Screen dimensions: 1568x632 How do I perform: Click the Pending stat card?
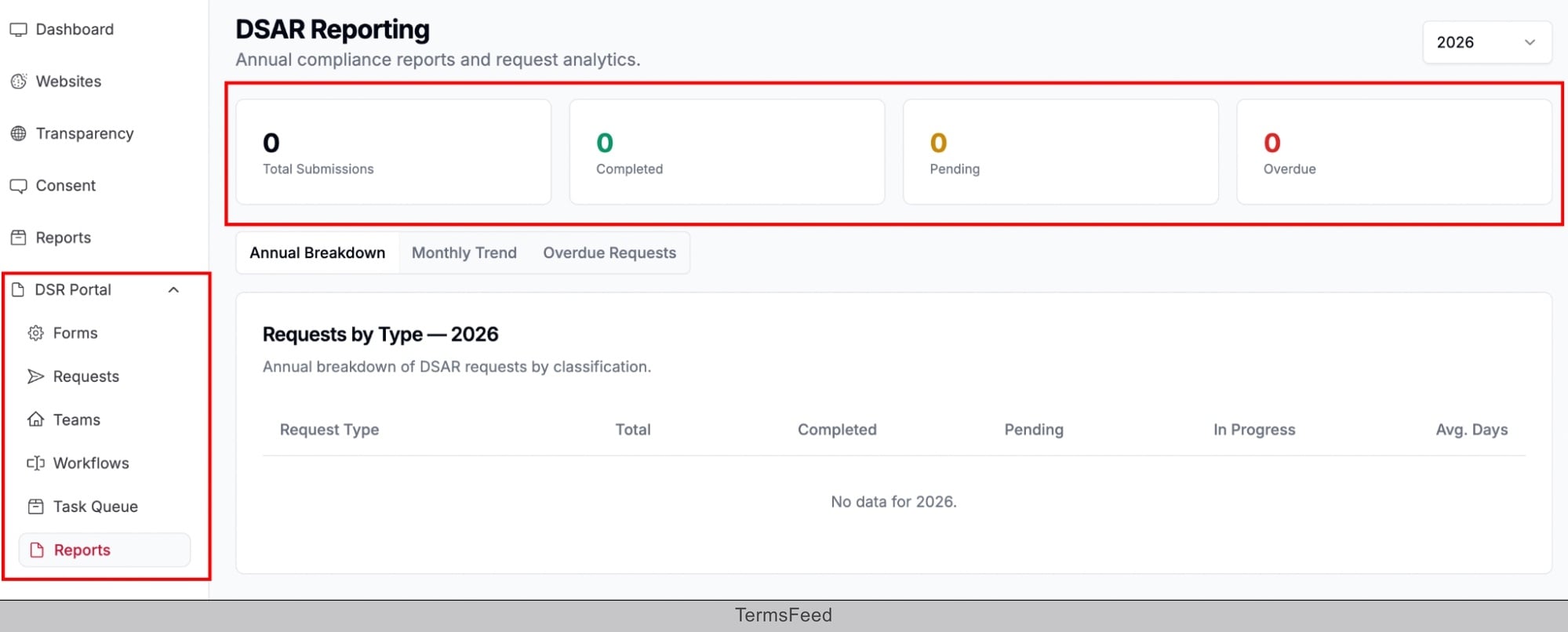tap(1060, 152)
